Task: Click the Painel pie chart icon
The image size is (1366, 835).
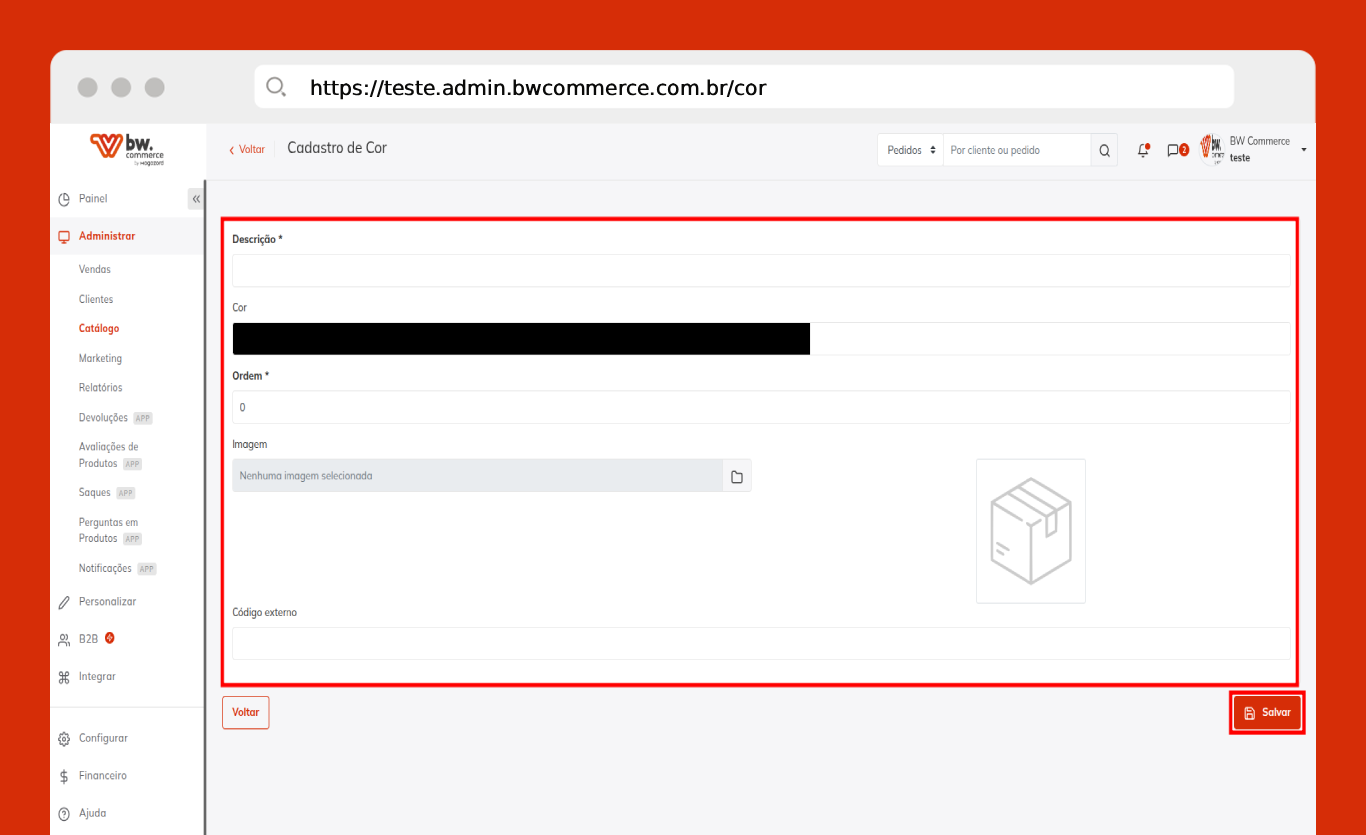Action: pos(64,199)
